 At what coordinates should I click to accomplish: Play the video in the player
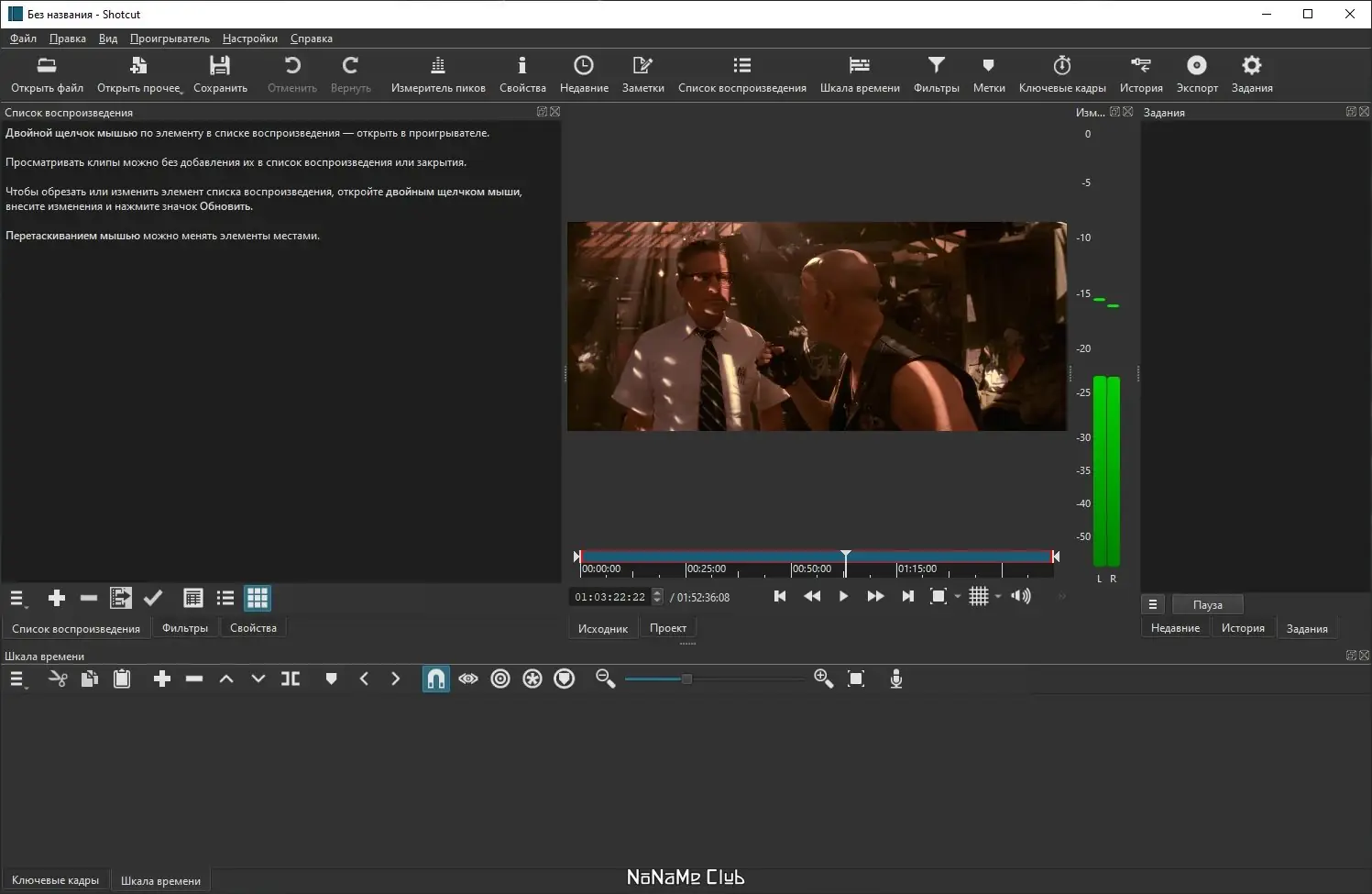(843, 596)
